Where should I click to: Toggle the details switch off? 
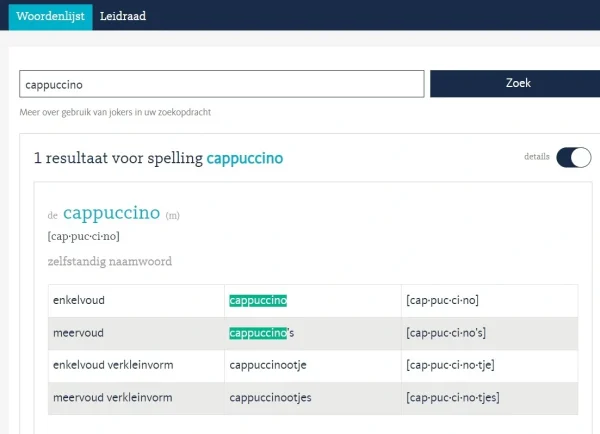coord(573,157)
